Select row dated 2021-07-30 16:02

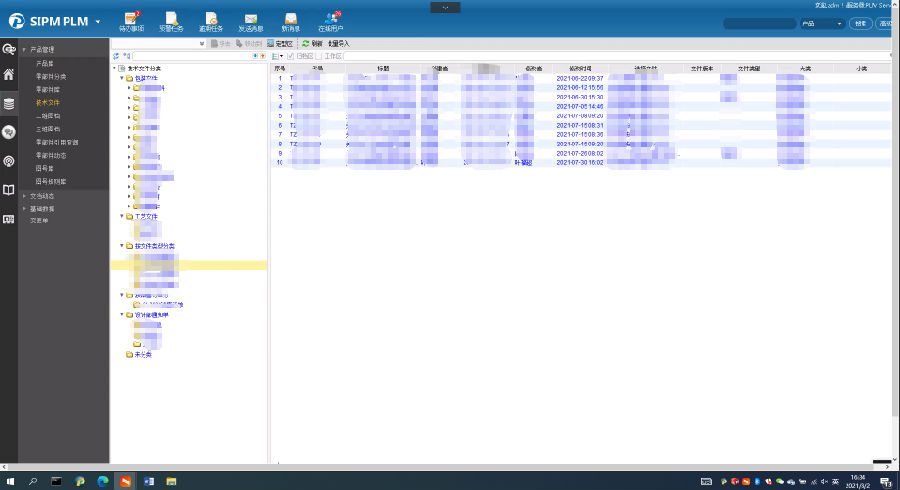click(580, 163)
